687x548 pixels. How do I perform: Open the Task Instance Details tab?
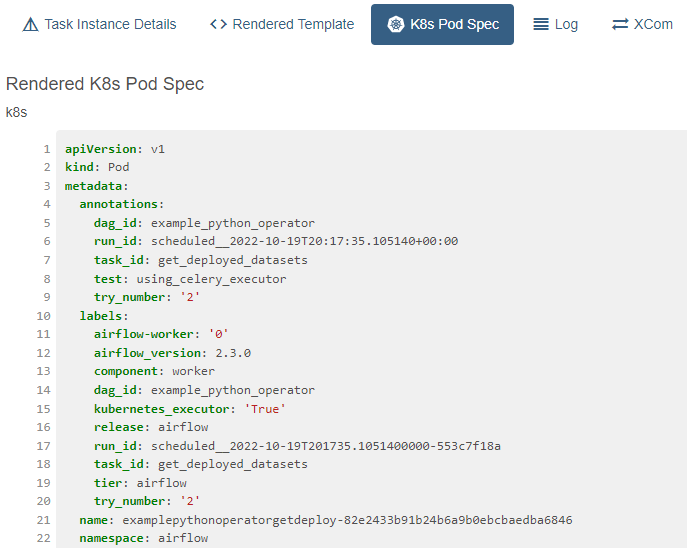99,25
